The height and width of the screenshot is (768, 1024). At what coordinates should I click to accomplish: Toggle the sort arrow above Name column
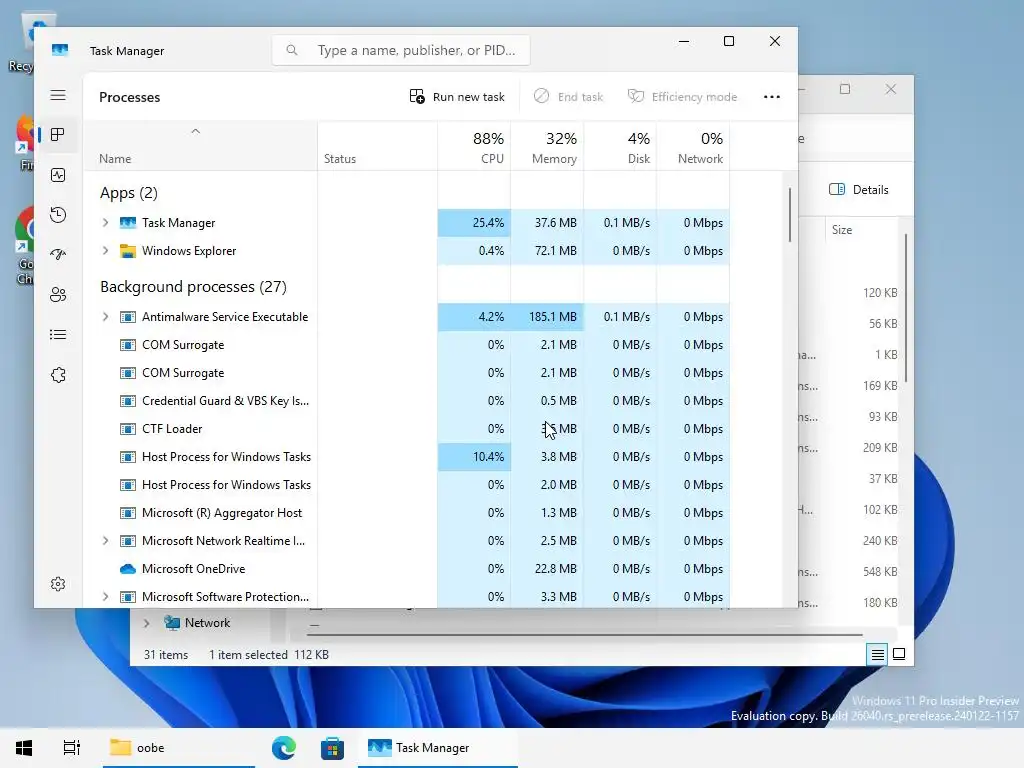click(195, 131)
